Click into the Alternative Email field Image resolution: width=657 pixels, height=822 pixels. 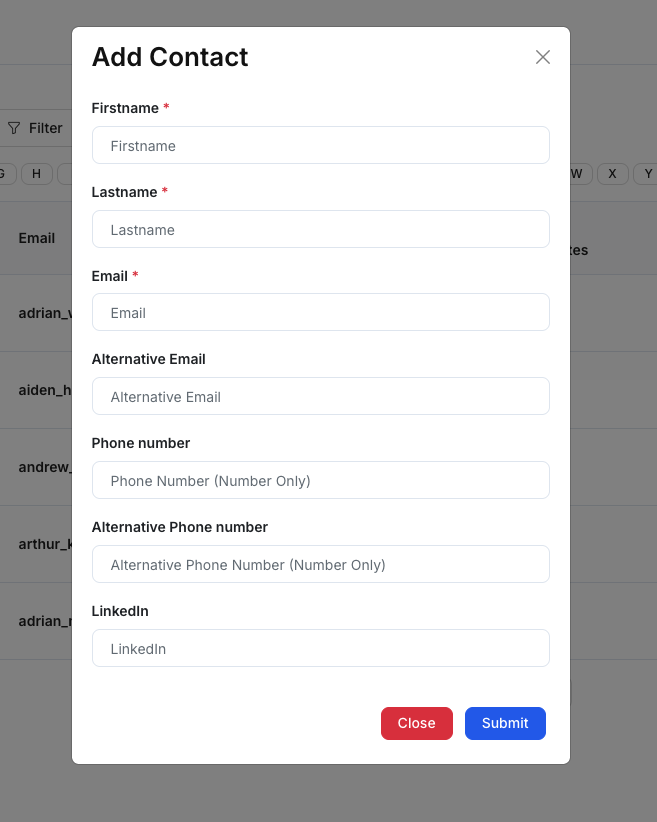[x=320, y=396]
